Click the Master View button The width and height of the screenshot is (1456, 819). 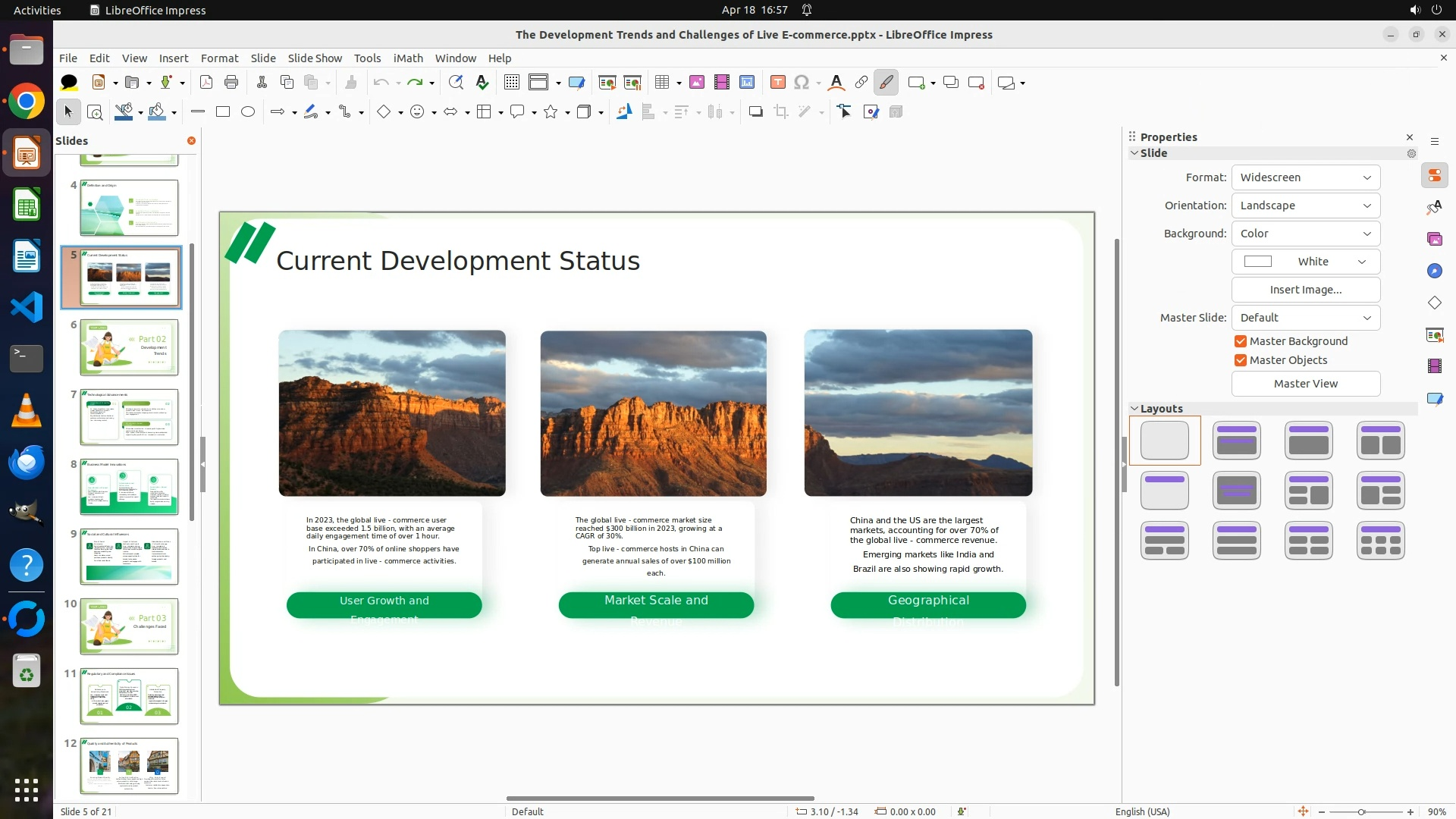point(1305,384)
